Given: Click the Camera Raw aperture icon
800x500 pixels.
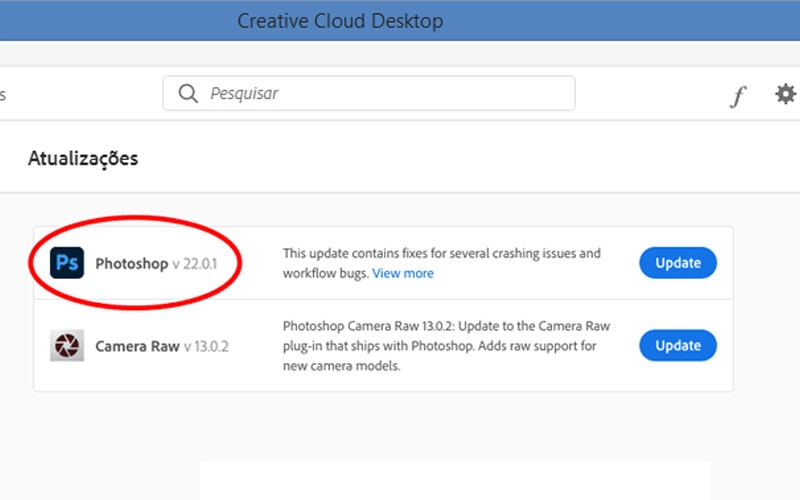Looking at the screenshot, I should 67,345.
